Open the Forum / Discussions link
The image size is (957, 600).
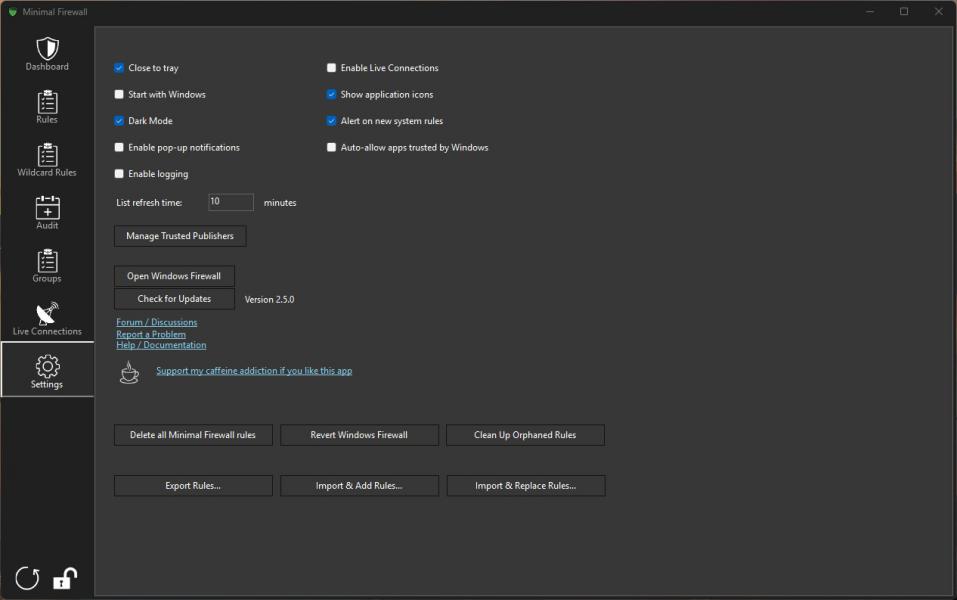156,322
